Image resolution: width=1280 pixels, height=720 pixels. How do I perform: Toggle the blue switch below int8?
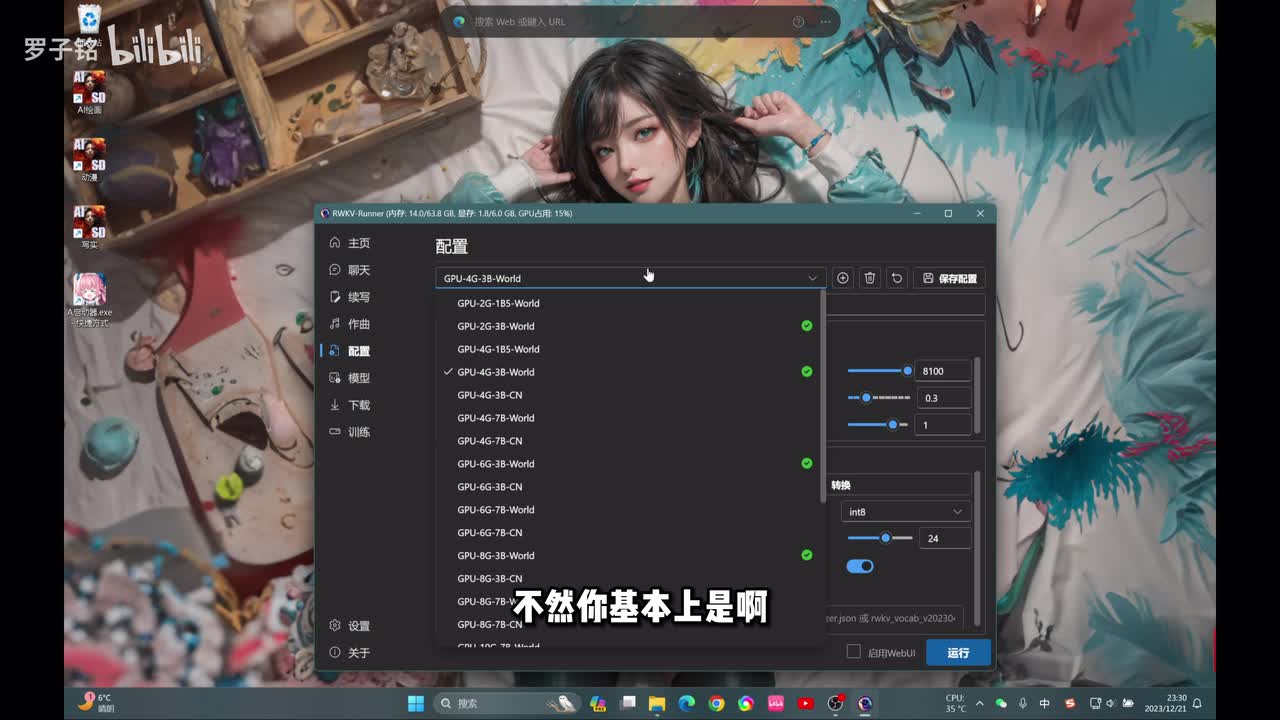[860, 566]
